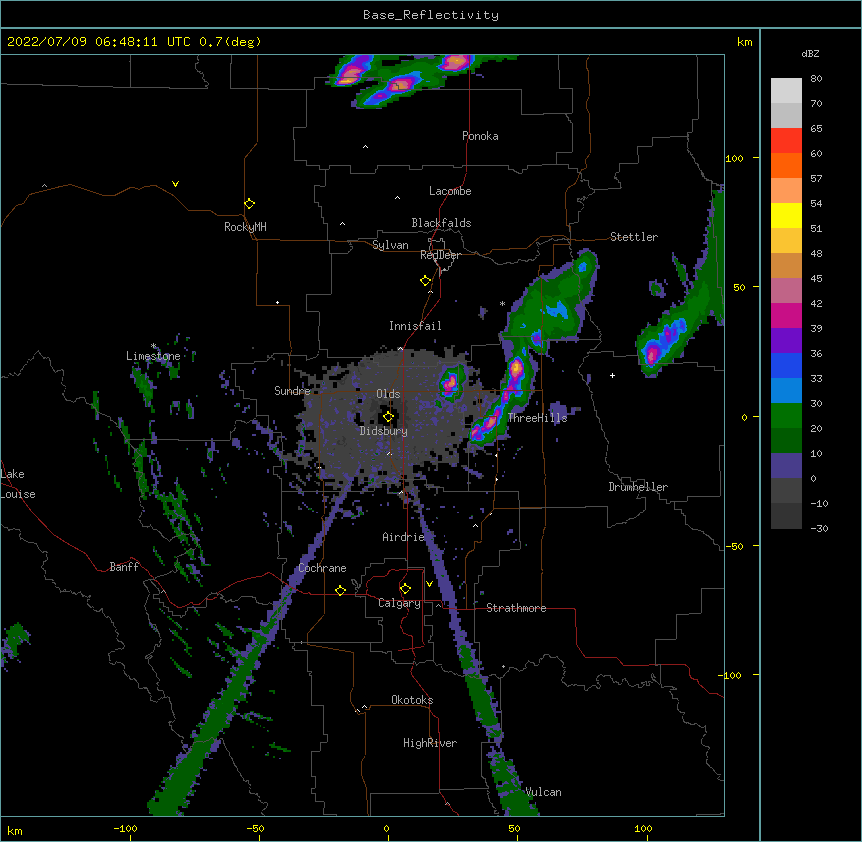
Task: Select the purple 36-39 dBZ legend swatch
Action: point(786,341)
